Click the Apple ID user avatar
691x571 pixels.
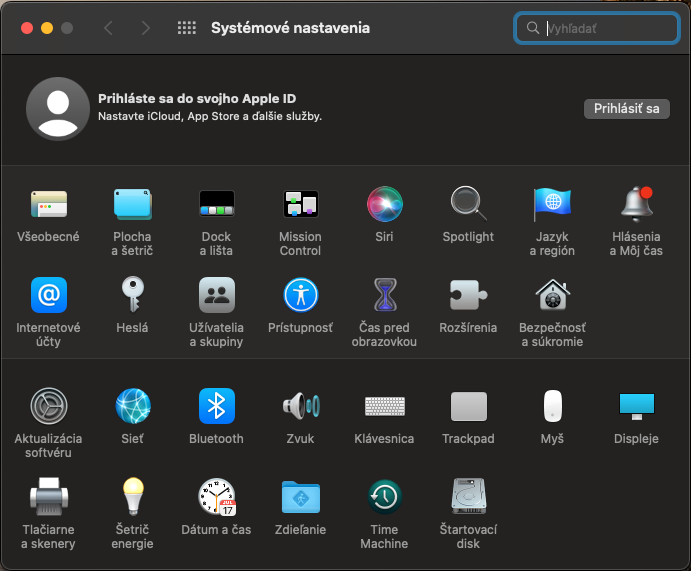[x=58, y=108]
